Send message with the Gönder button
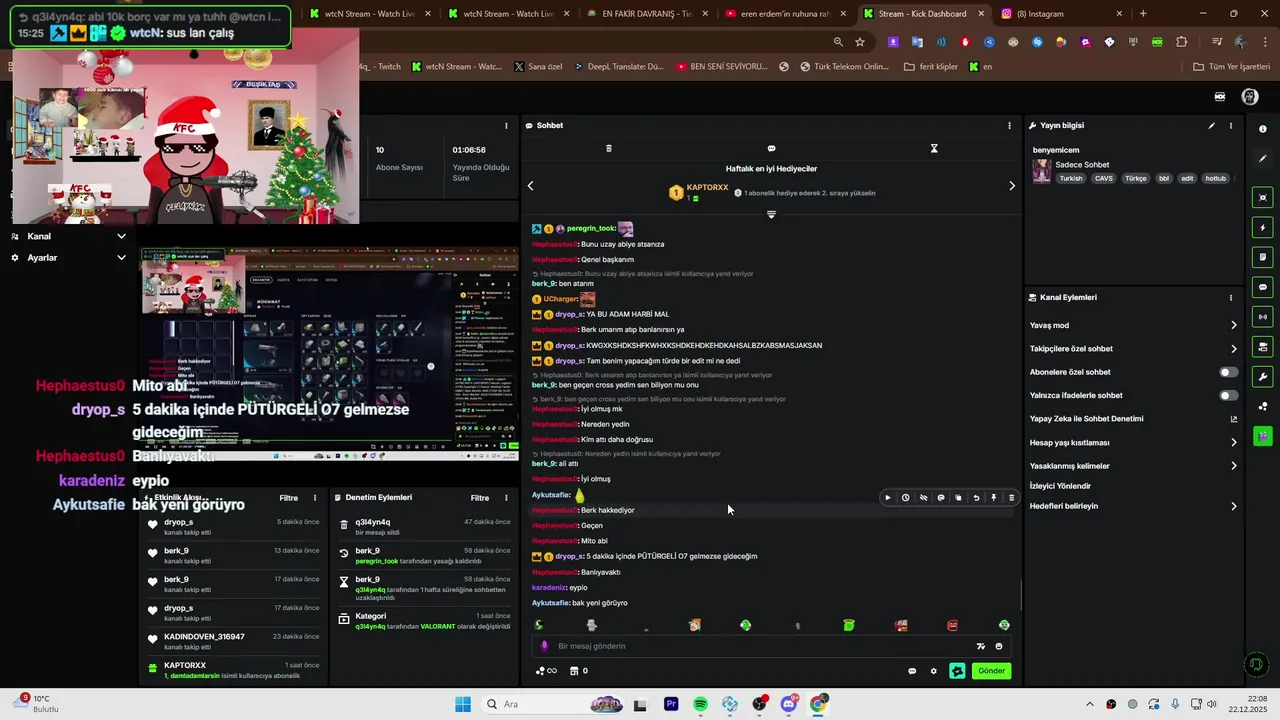 [991, 671]
